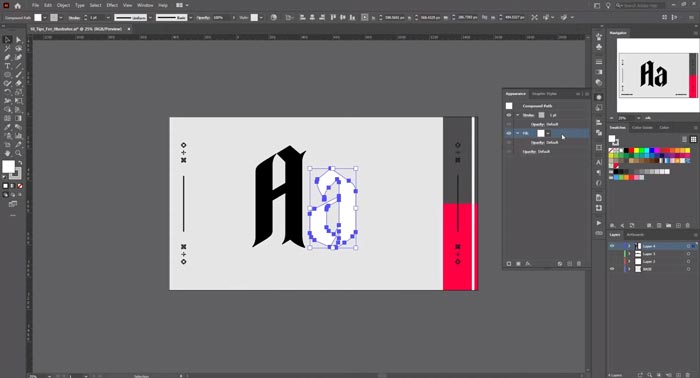Hide the Stroke attribute in Appearance
The image size is (700, 378).
pyautogui.click(x=508, y=115)
